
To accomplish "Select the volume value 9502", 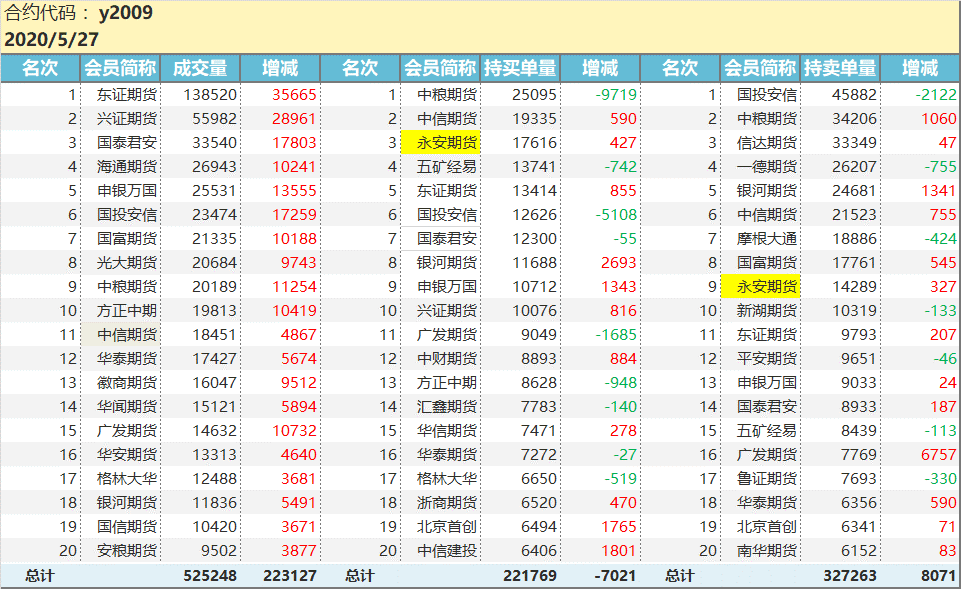I will pyautogui.click(x=219, y=551).
